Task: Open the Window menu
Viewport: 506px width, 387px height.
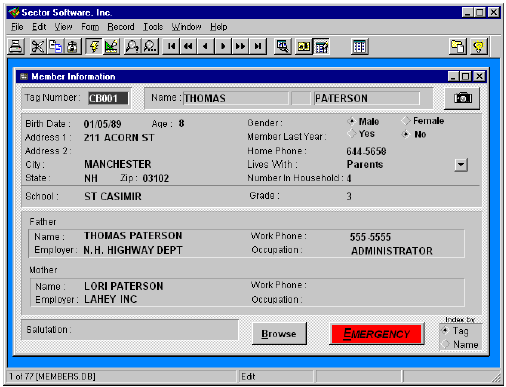Action: (186, 27)
